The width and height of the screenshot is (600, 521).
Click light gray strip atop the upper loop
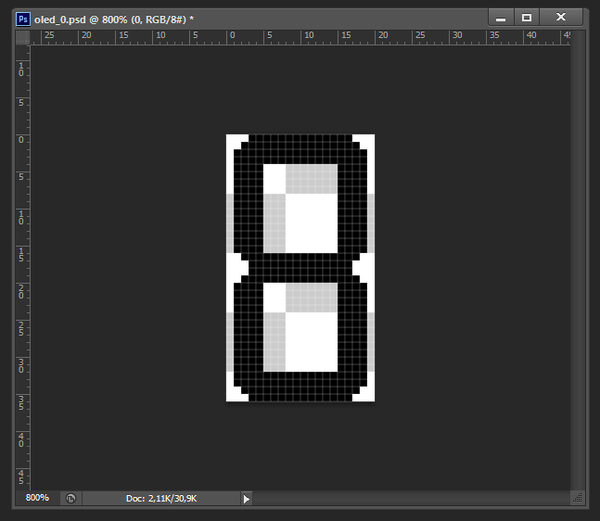(311, 178)
